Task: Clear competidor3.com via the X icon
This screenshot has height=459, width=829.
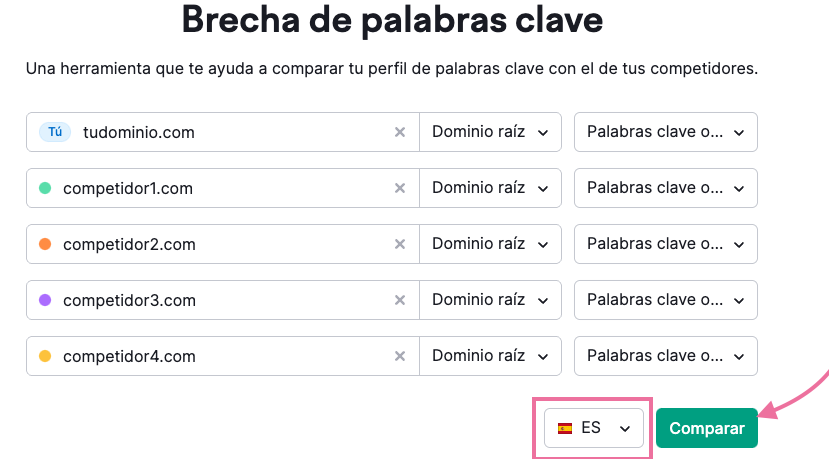Action: pos(400,300)
